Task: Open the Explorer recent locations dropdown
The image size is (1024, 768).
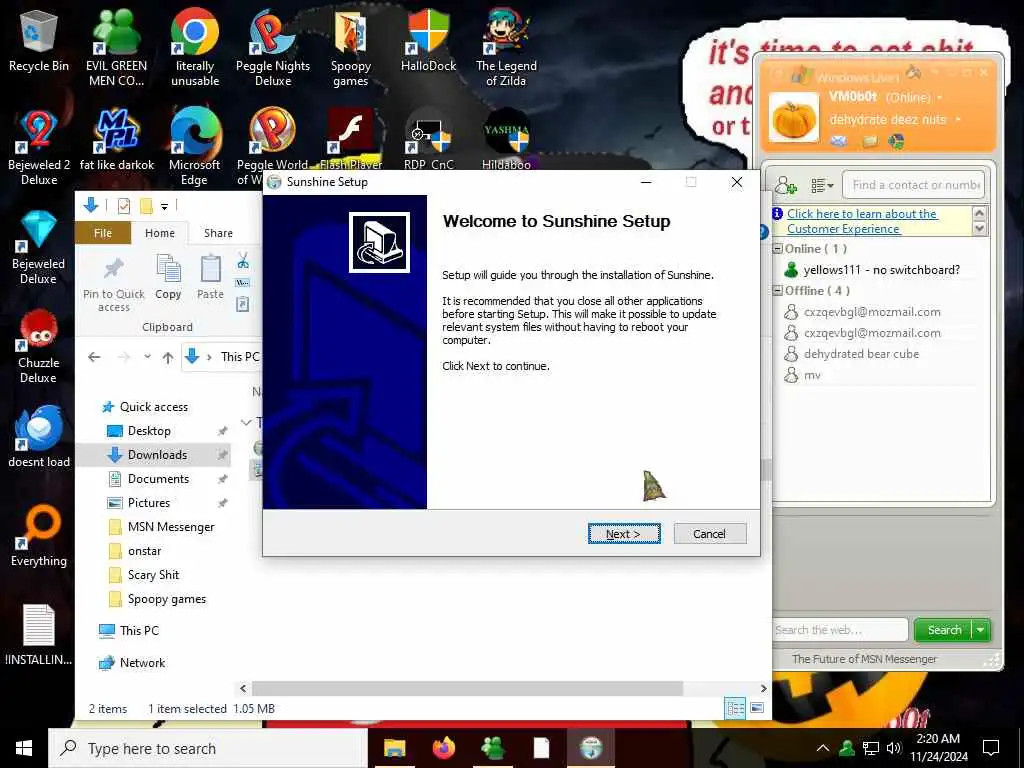Action: pos(148,357)
